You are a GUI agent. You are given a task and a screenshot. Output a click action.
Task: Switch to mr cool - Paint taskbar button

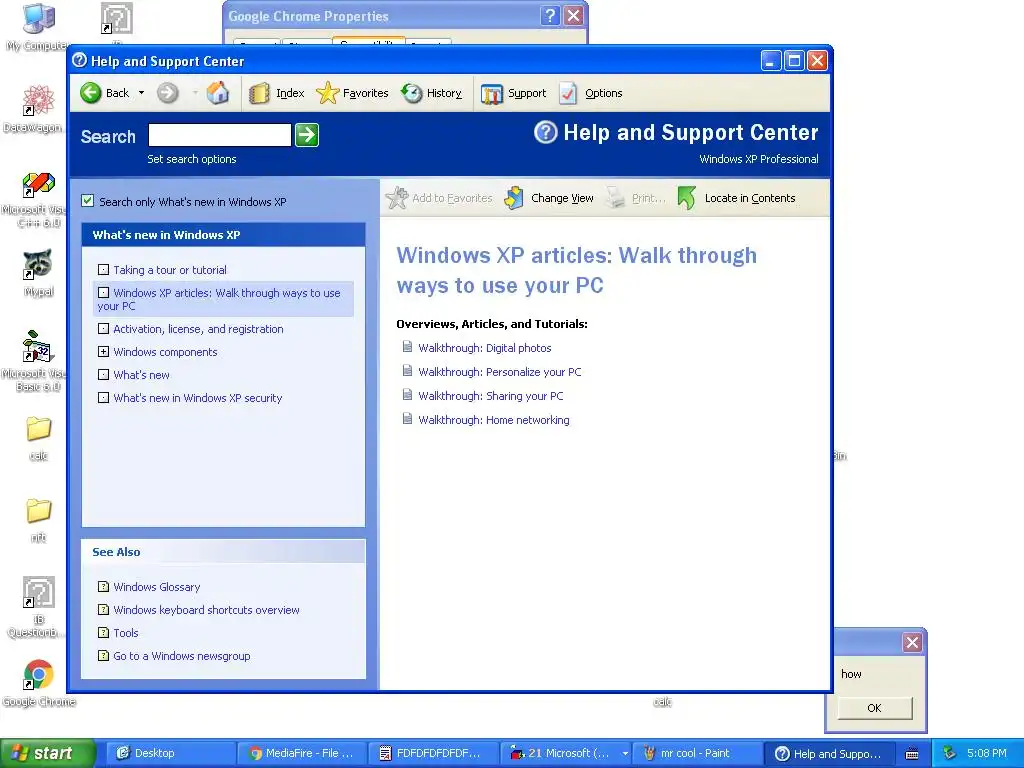[x=697, y=753]
